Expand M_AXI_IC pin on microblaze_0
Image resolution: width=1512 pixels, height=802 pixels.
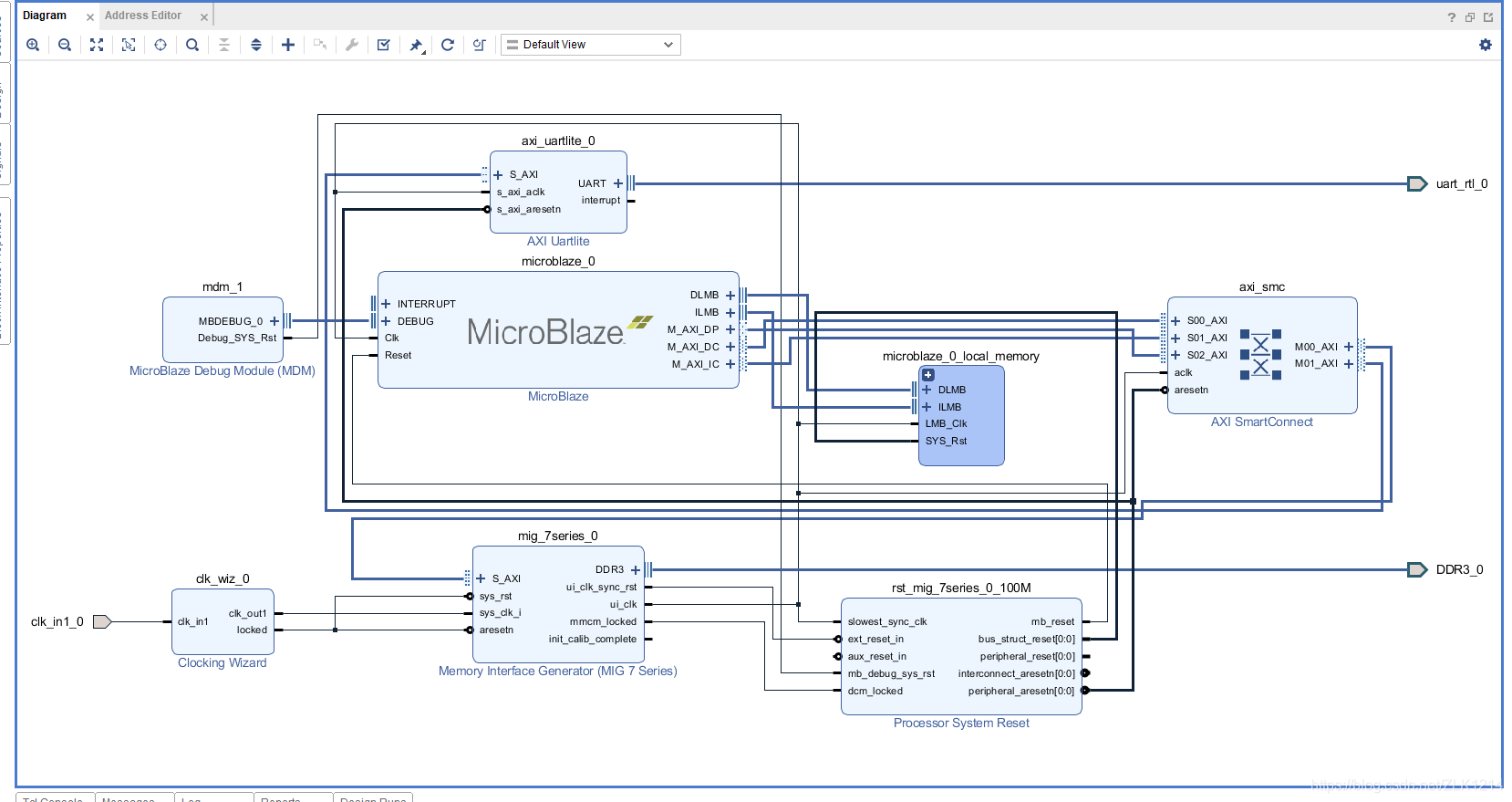[730, 364]
